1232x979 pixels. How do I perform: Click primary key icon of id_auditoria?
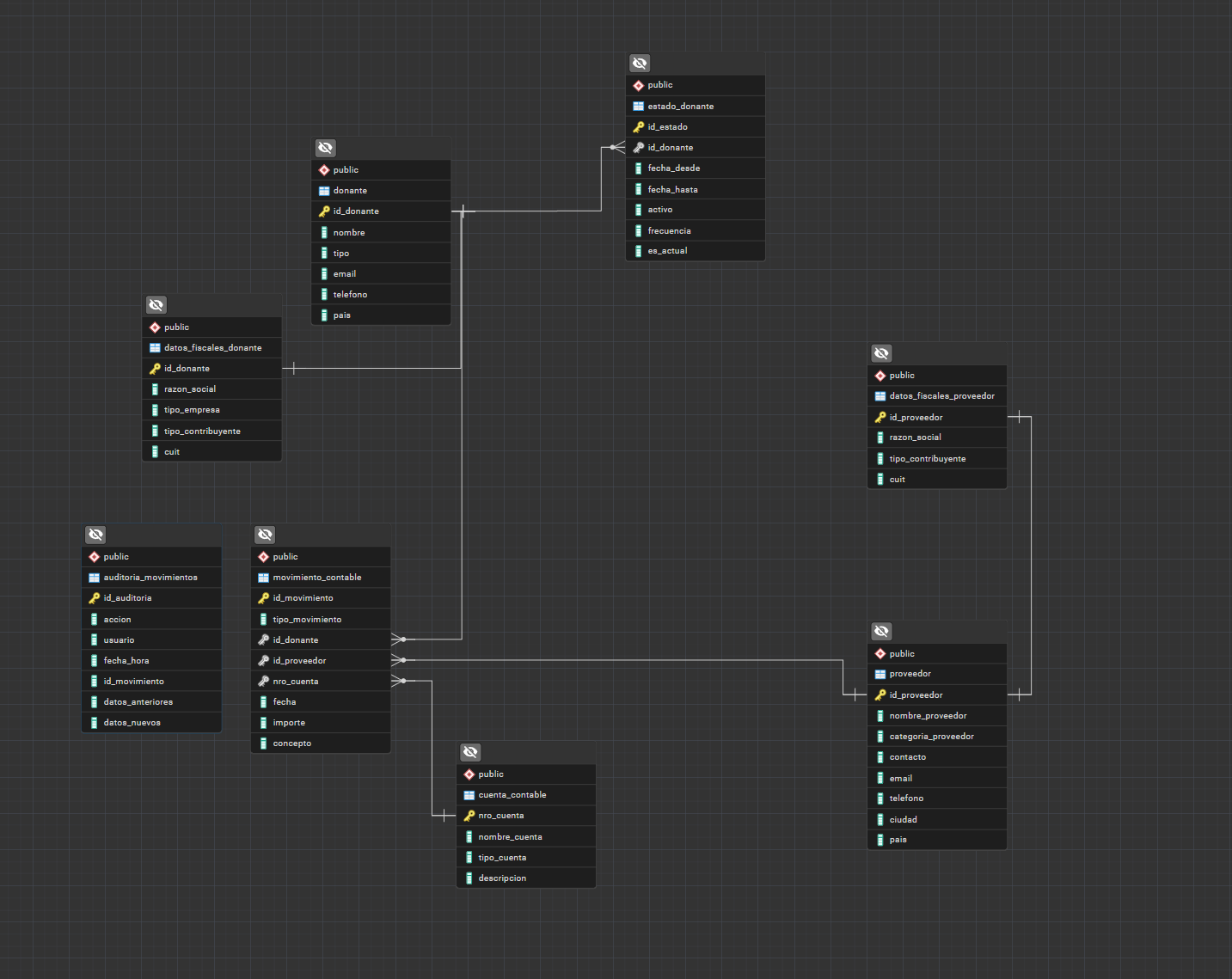(94, 598)
